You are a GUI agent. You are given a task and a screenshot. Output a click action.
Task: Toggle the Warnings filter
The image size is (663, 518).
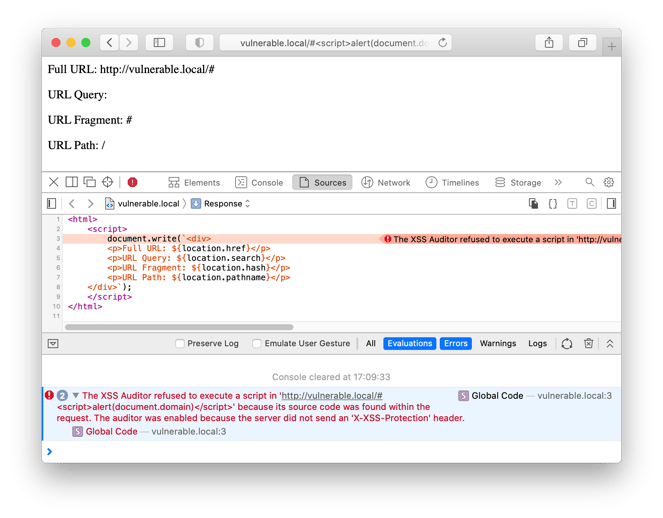(498, 344)
